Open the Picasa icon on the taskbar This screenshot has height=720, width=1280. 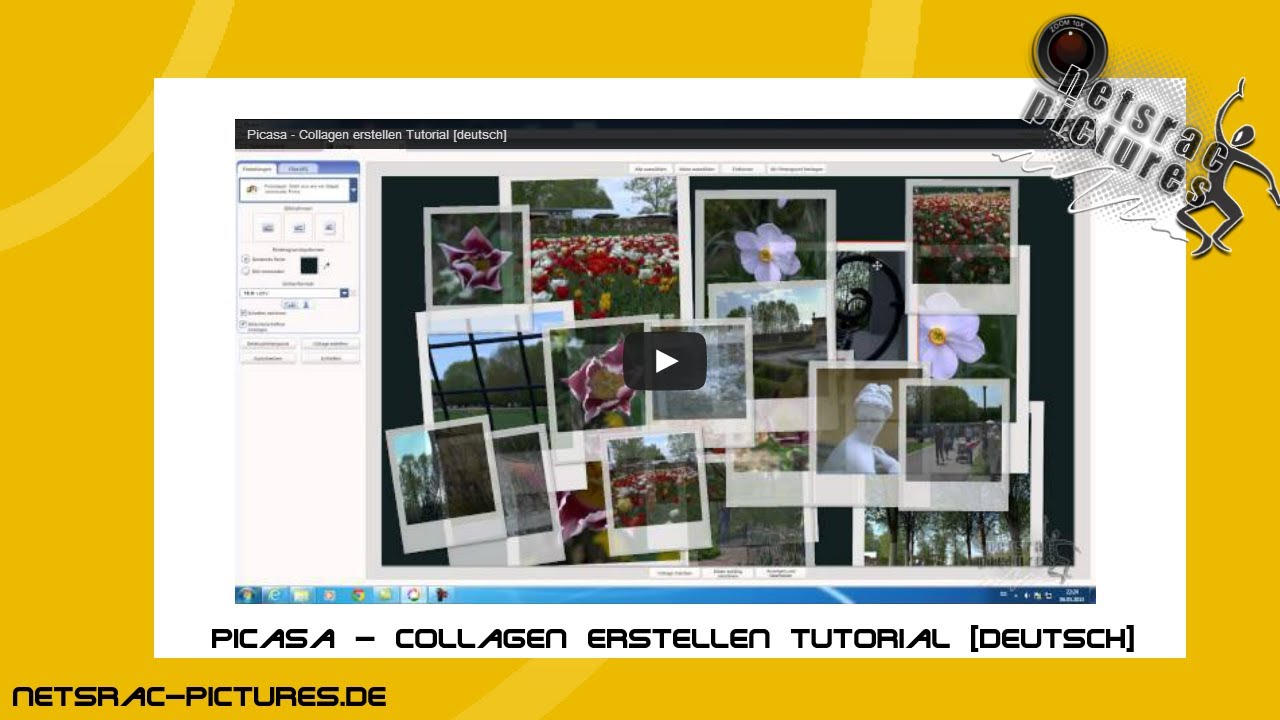(413, 595)
